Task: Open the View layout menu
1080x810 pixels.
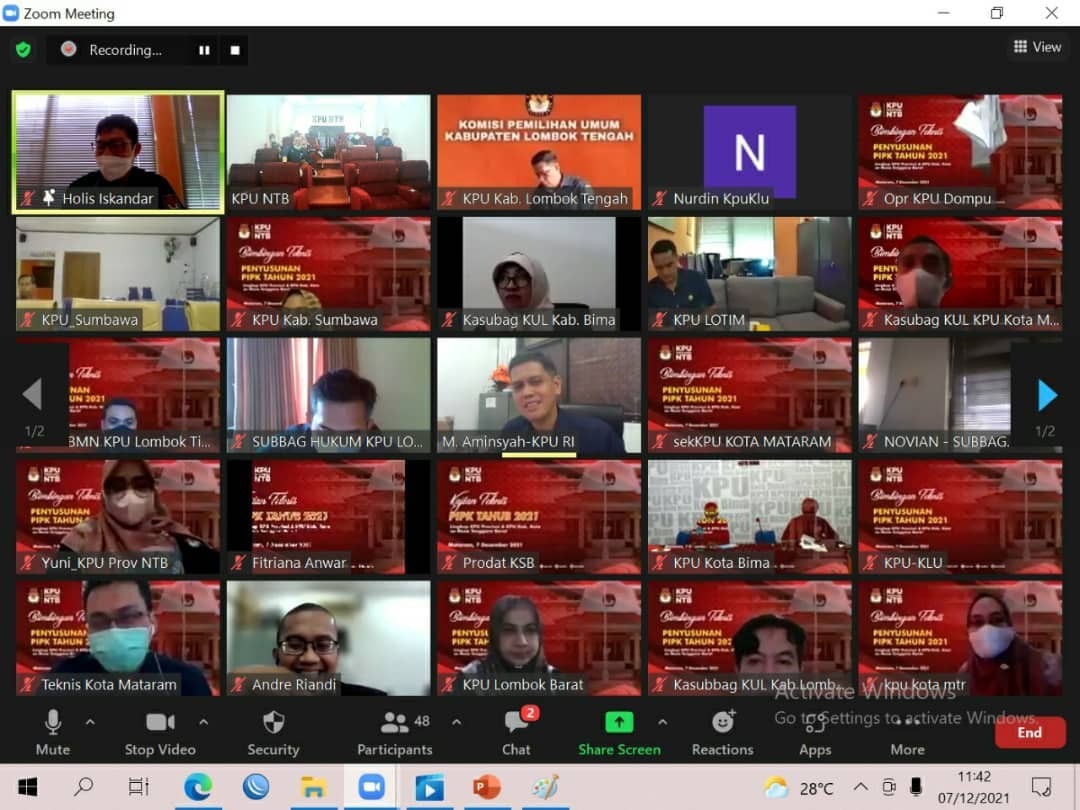Action: pyautogui.click(x=1037, y=47)
